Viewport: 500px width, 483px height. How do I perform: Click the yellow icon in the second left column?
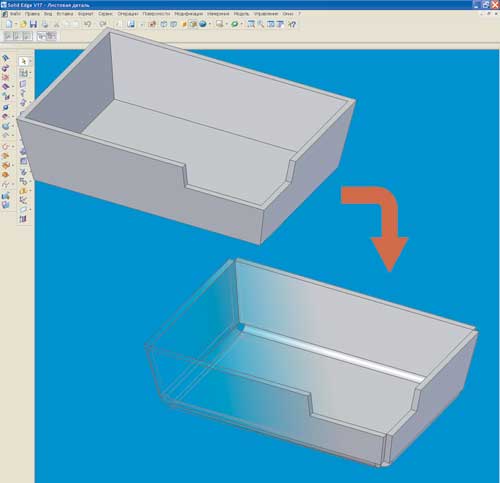[23, 191]
